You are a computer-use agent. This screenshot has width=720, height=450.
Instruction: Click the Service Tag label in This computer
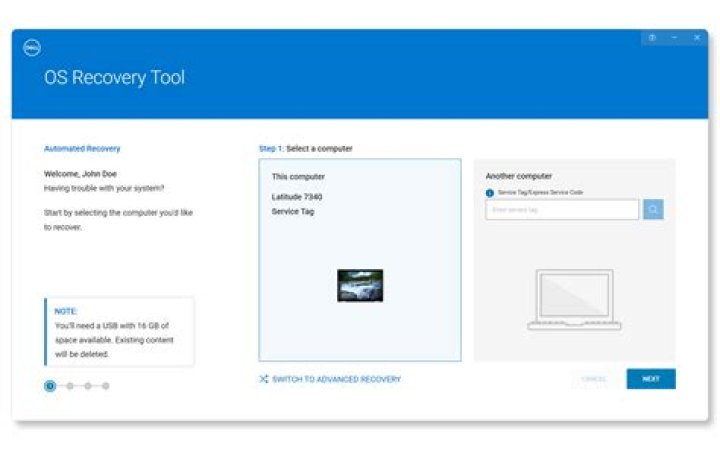point(293,211)
